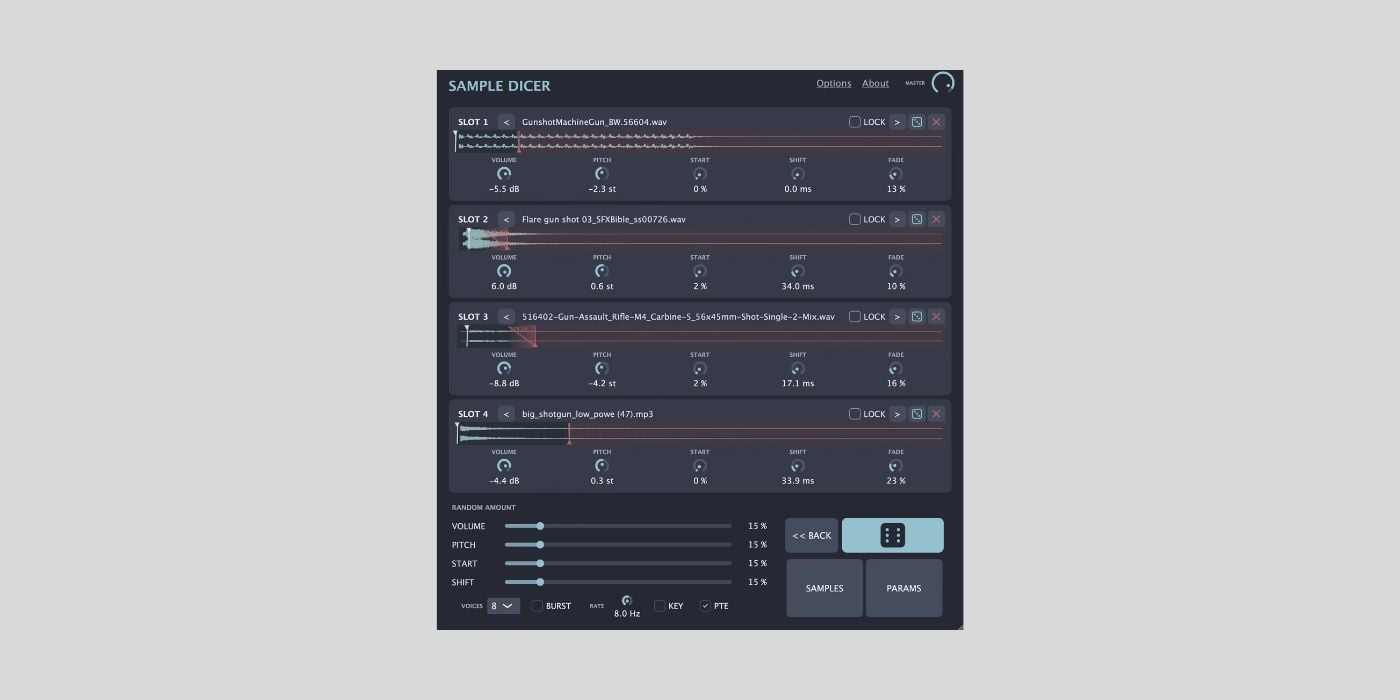
Task: Click Slot 1 PITCH knob
Action: (602, 174)
